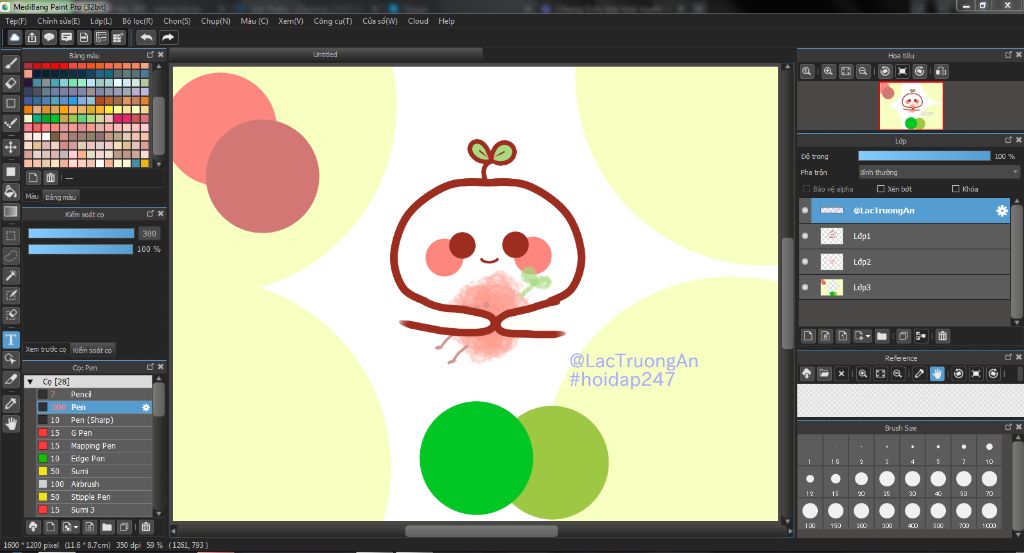Image resolution: width=1024 pixels, height=553 pixels.
Task: Duplicate the selected layer
Action: (x=903, y=336)
